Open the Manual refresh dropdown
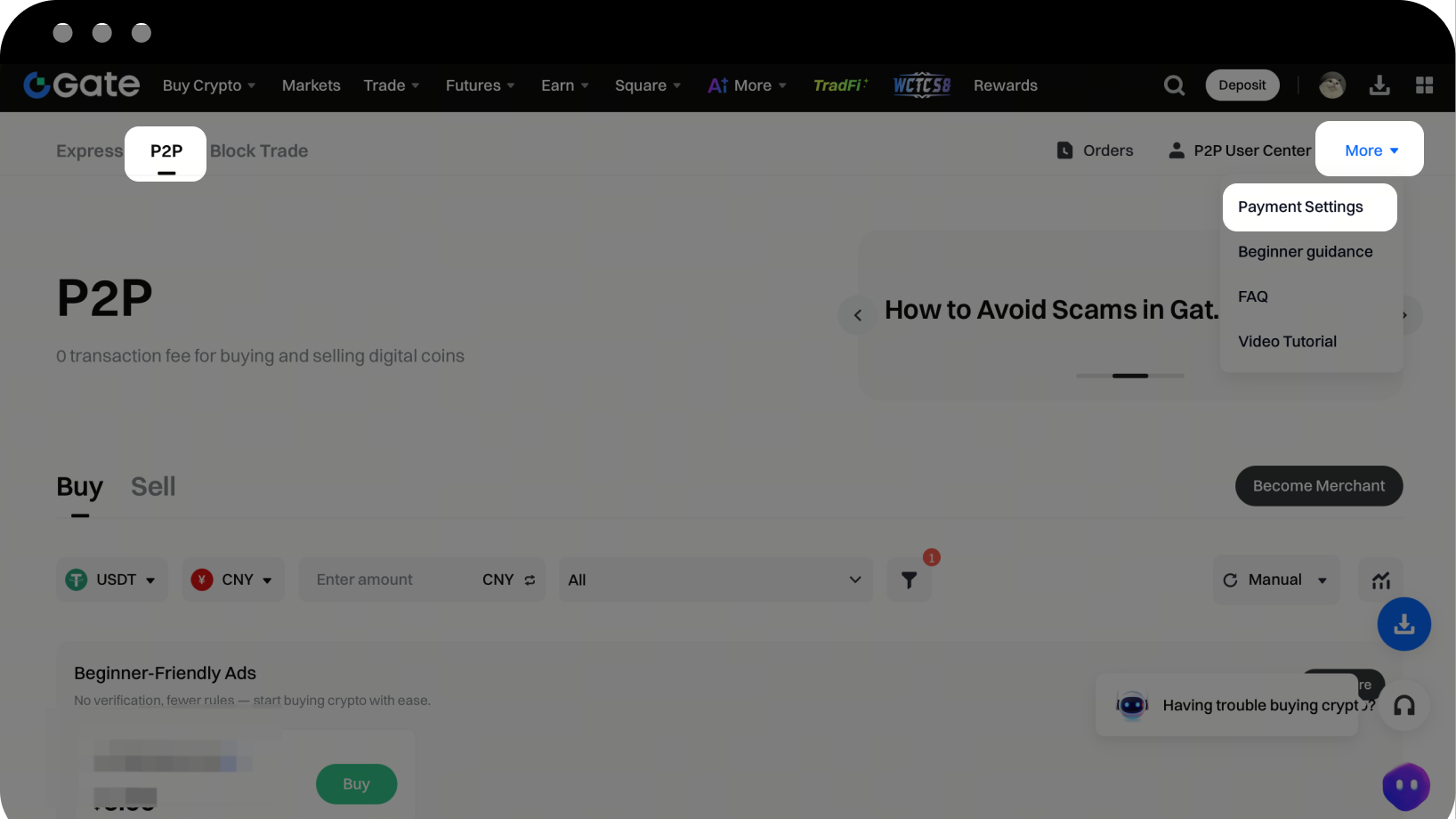1456x819 pixels. [x=1275, y=580]
